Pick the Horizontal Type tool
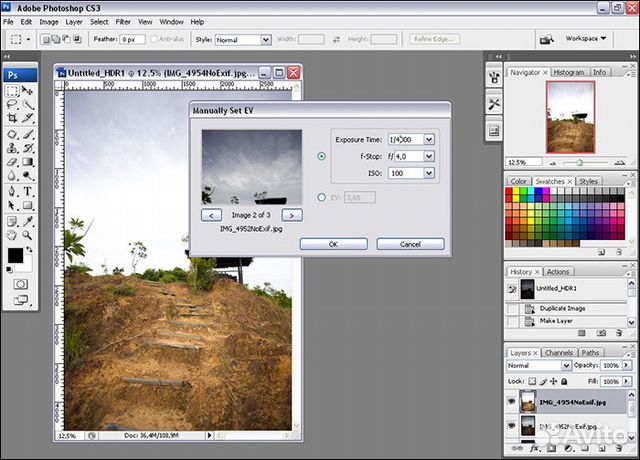This screenshot has width=640, height=460. pyautogui.click(x=28, y=190)
